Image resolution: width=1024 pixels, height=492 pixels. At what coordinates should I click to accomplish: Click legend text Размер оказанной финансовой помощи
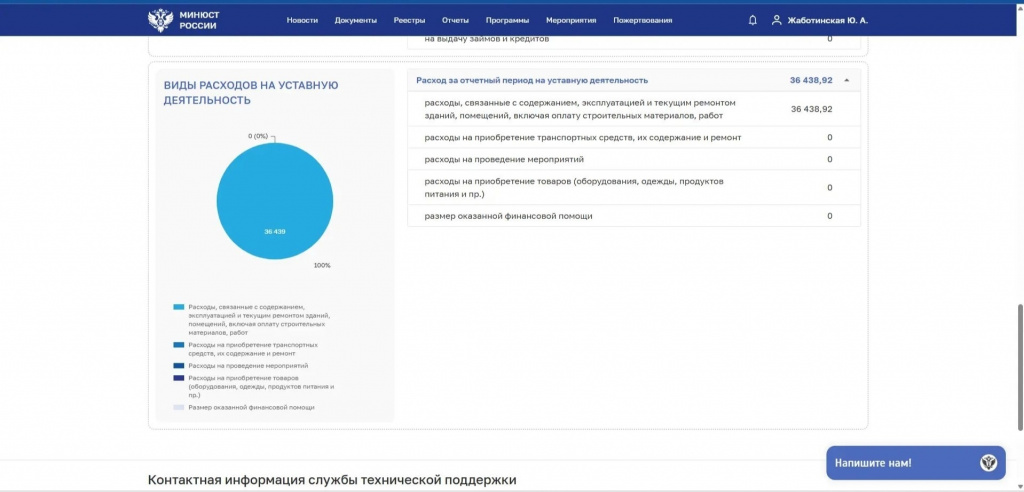(251, 407)
